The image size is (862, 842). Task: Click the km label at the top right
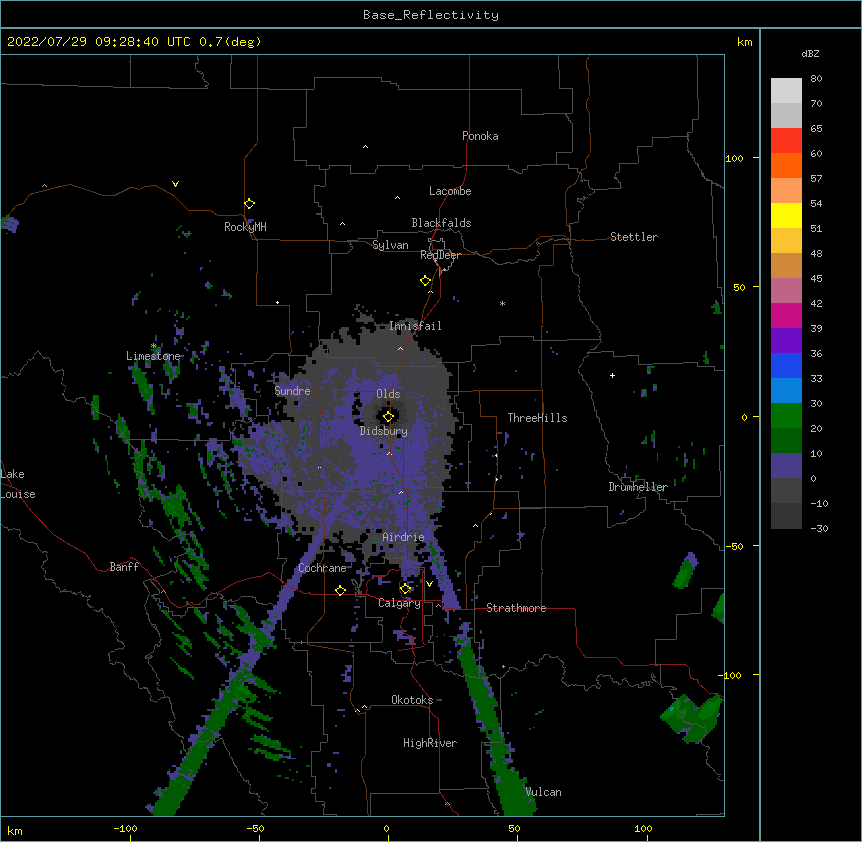(x=745, y=42)
